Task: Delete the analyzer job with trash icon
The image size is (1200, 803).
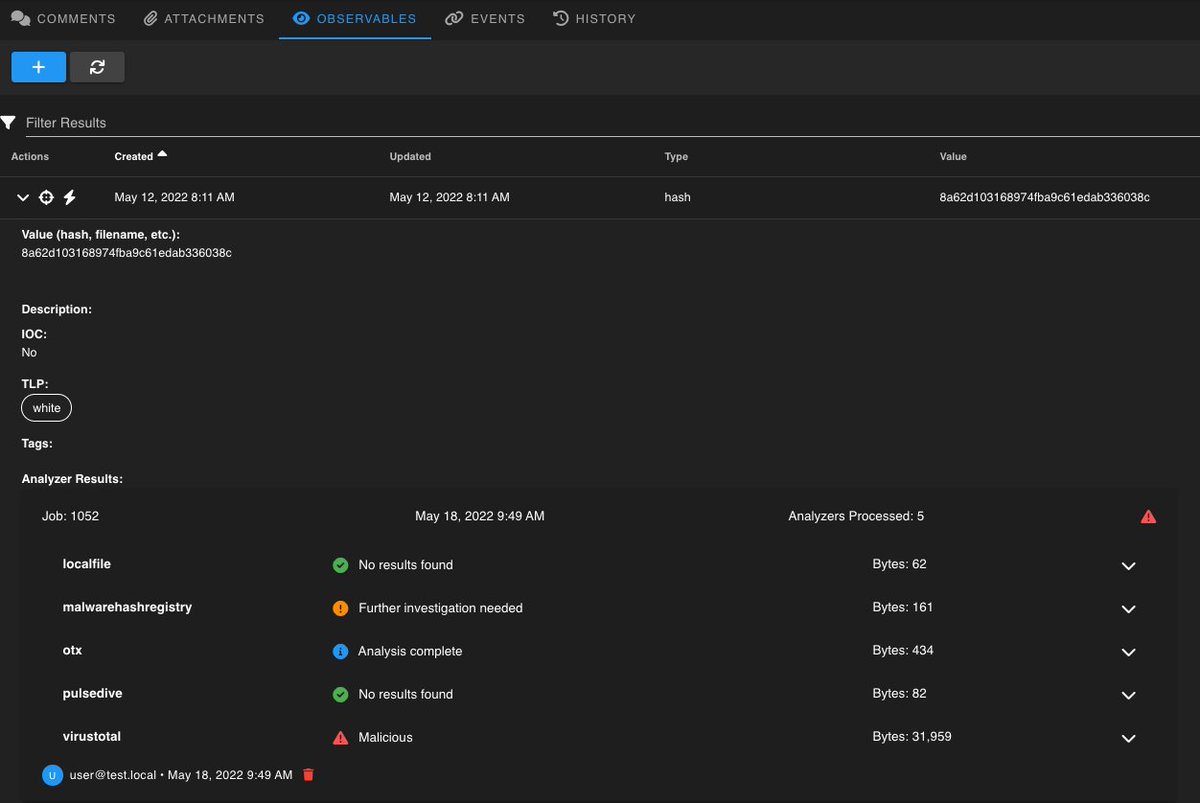Action: [308, 774]
